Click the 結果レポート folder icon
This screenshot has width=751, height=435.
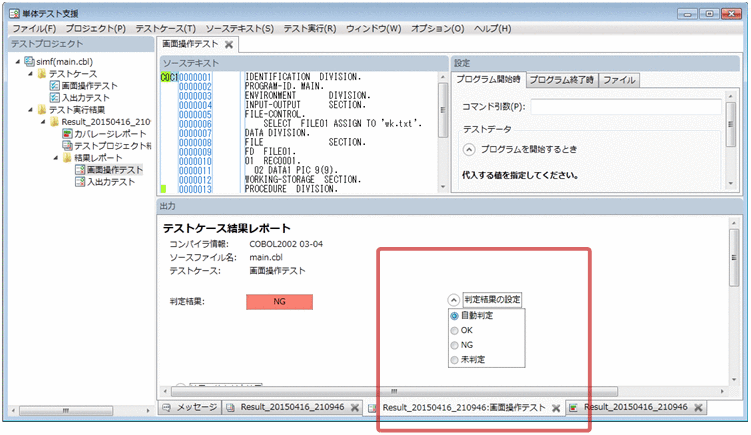tap(68, 157)
